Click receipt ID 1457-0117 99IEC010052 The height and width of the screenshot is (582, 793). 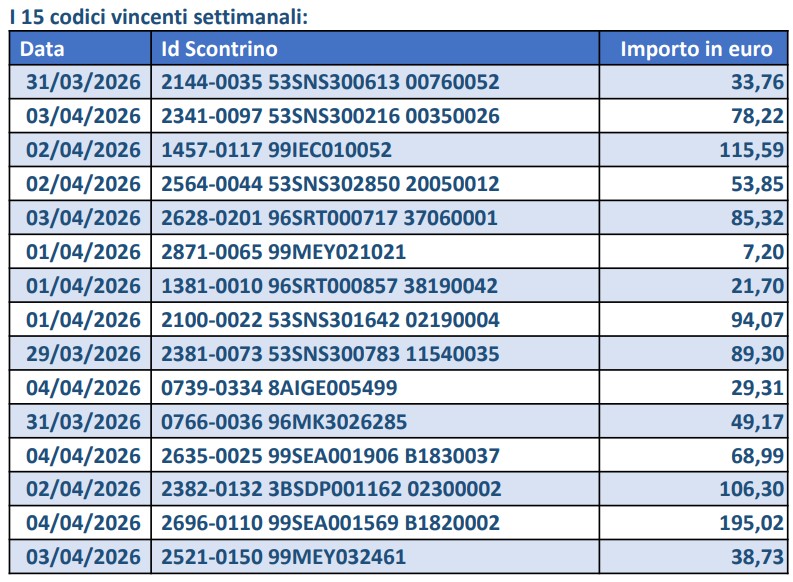point(276,150)
